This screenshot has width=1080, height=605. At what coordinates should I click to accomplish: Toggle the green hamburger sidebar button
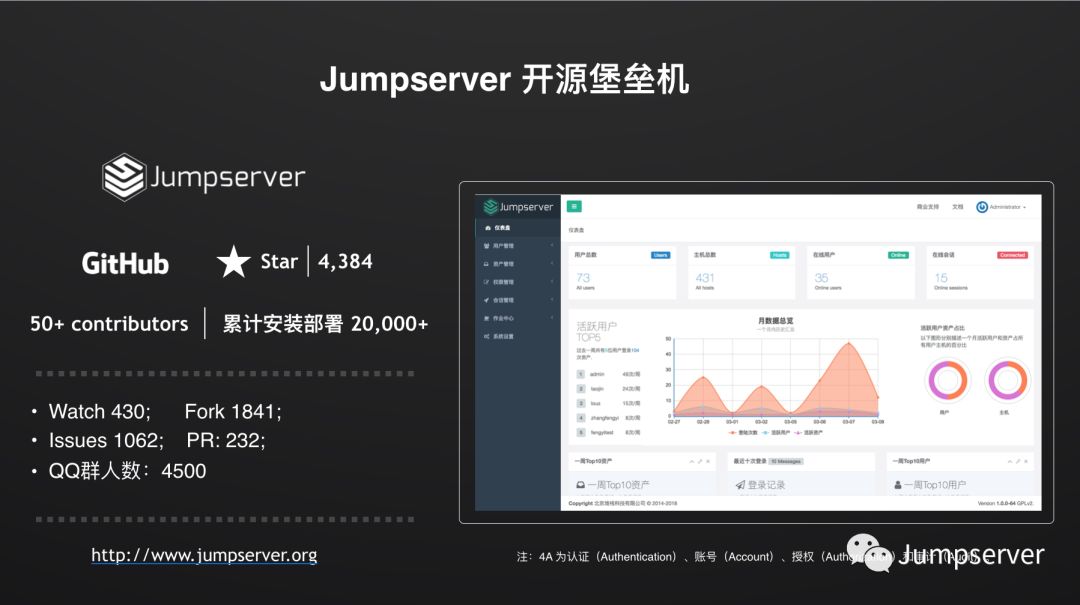[574, 206]
